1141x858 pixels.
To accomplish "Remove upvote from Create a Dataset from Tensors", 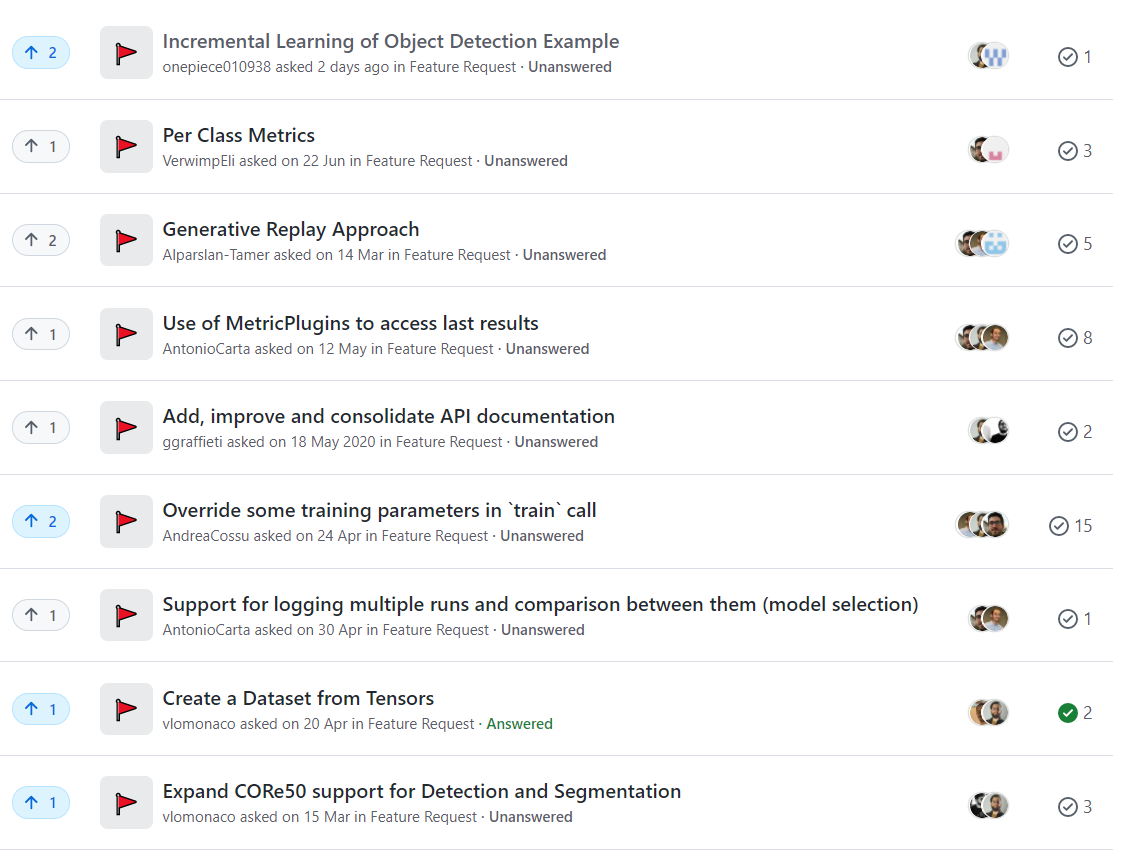I will point(41,709).
